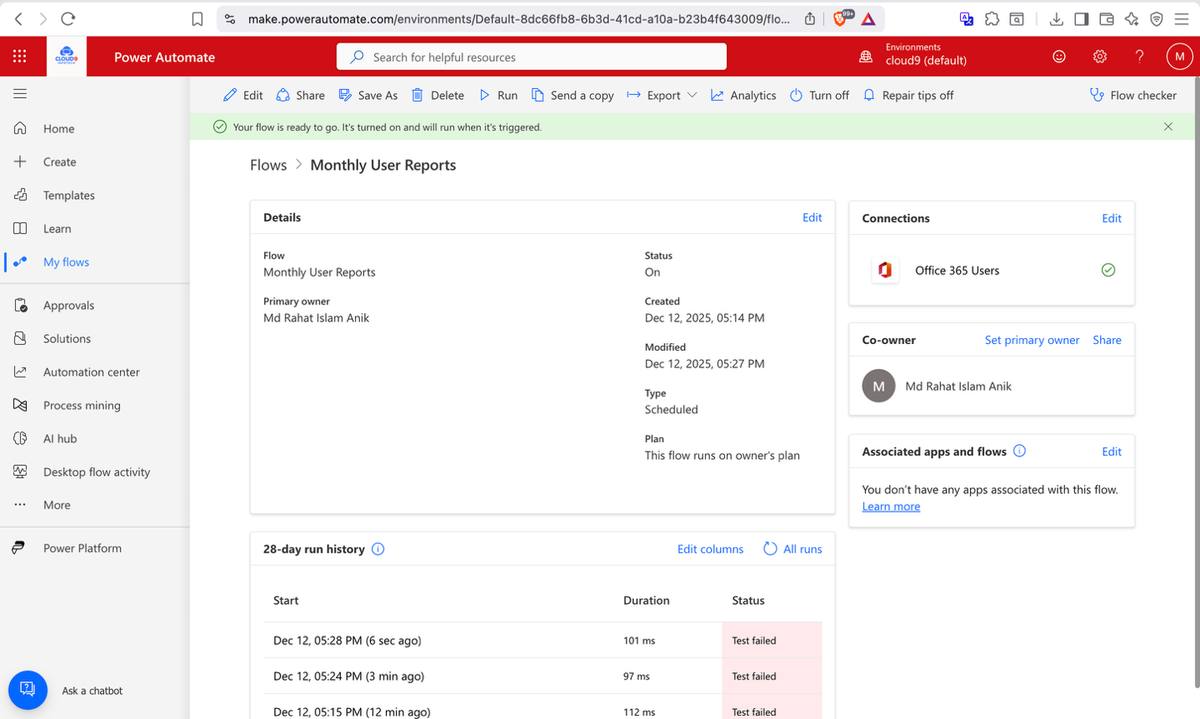Click Set primary owner link
The image size is (1200, 719).
coord(1032,340)
